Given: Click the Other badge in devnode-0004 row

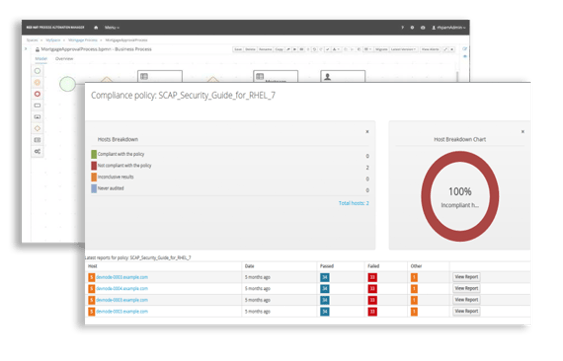Looking at the screenshot, I should pyautogui.click(x=414, y=289).
